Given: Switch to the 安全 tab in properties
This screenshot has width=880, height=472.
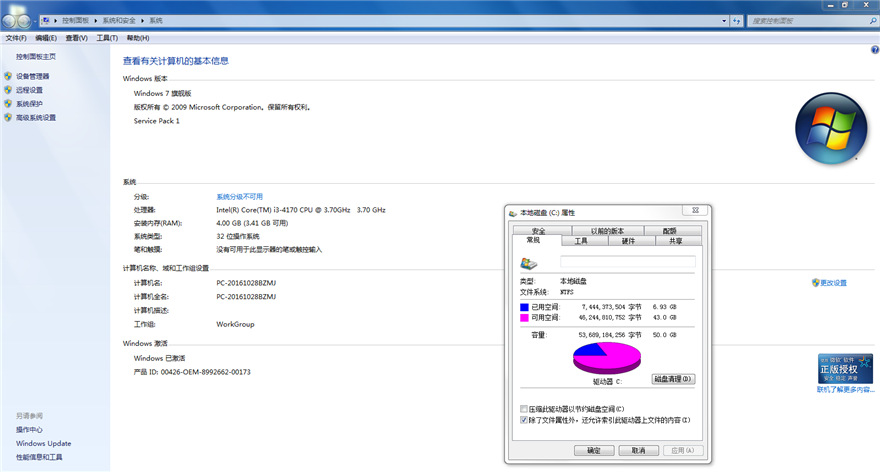Looking at the screenshot, I should coord(539,231).
